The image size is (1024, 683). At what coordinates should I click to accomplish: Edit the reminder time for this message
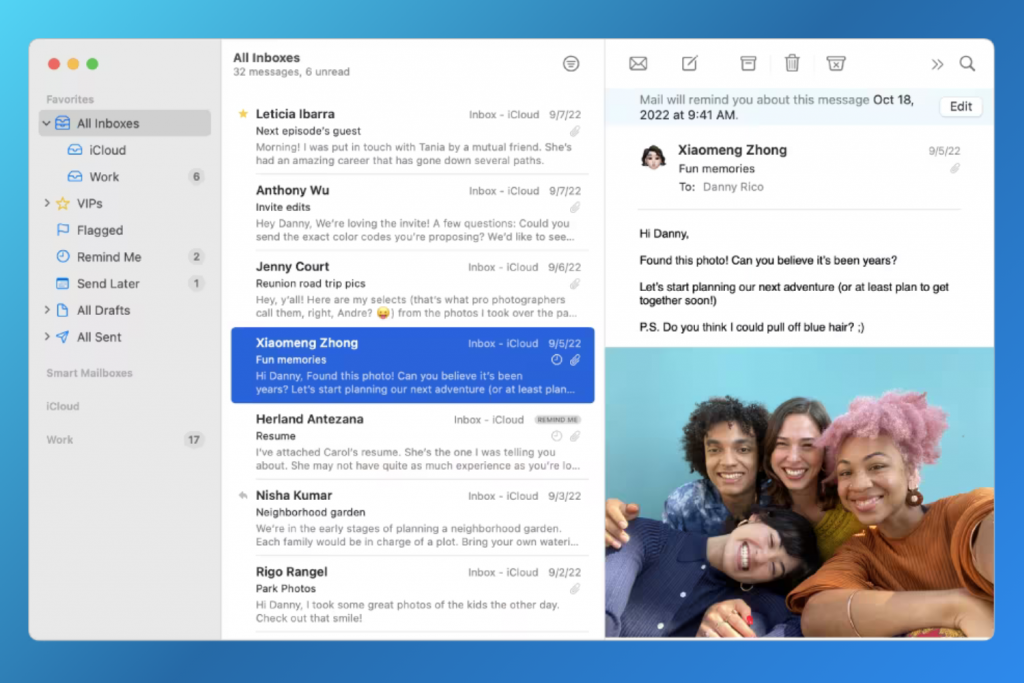pos(960,106)
